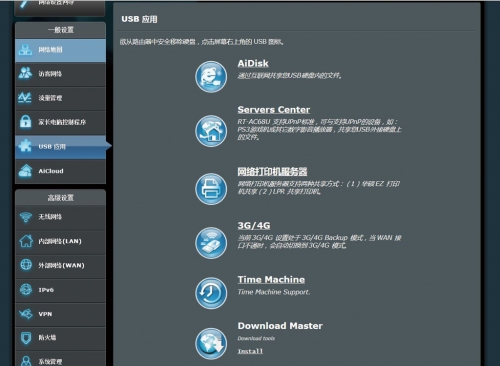Click the Download Master heading text
Screen dimensions: 500x366
[x=280, y=326]
